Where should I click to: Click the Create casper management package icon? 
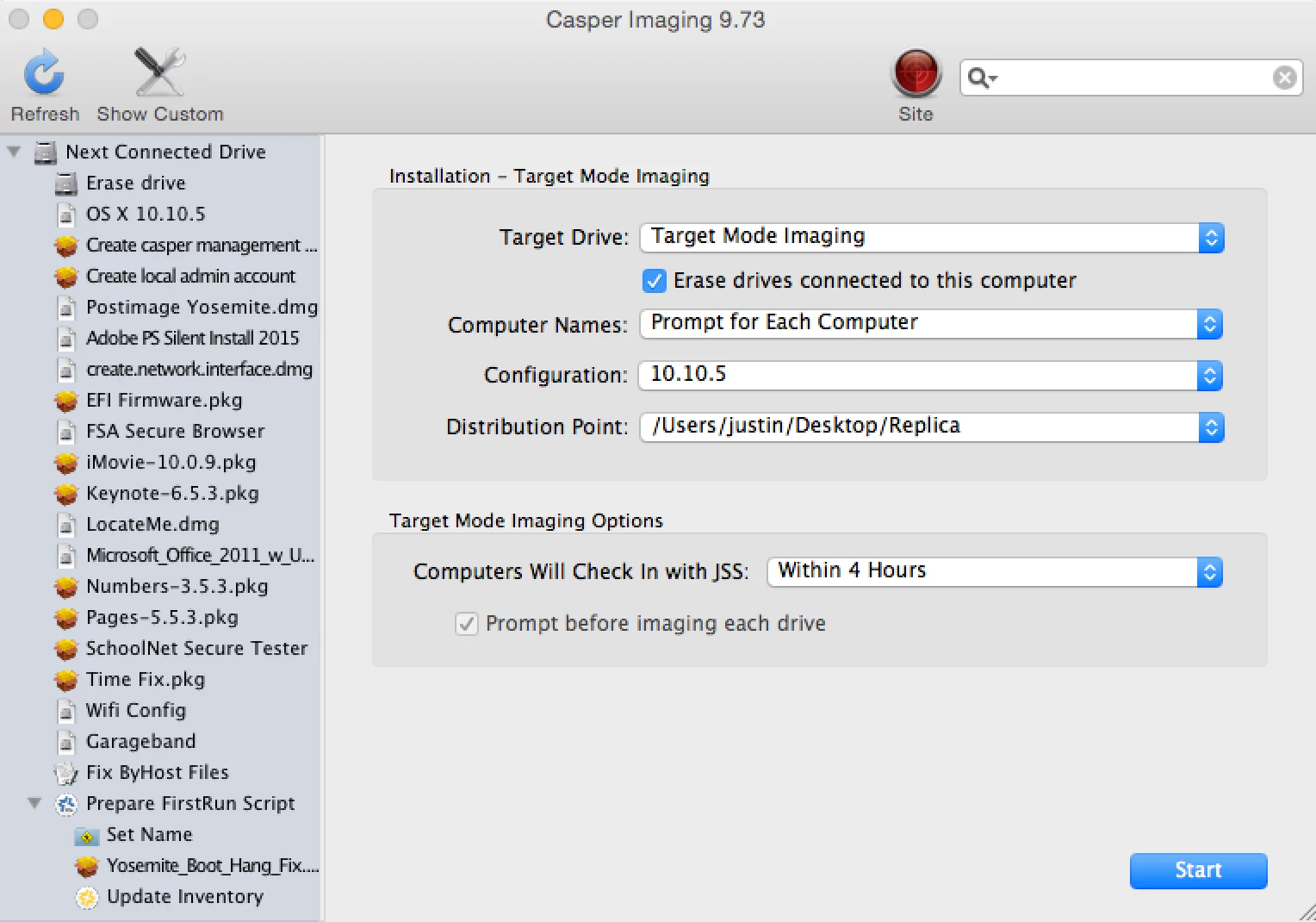coord(66,246)
